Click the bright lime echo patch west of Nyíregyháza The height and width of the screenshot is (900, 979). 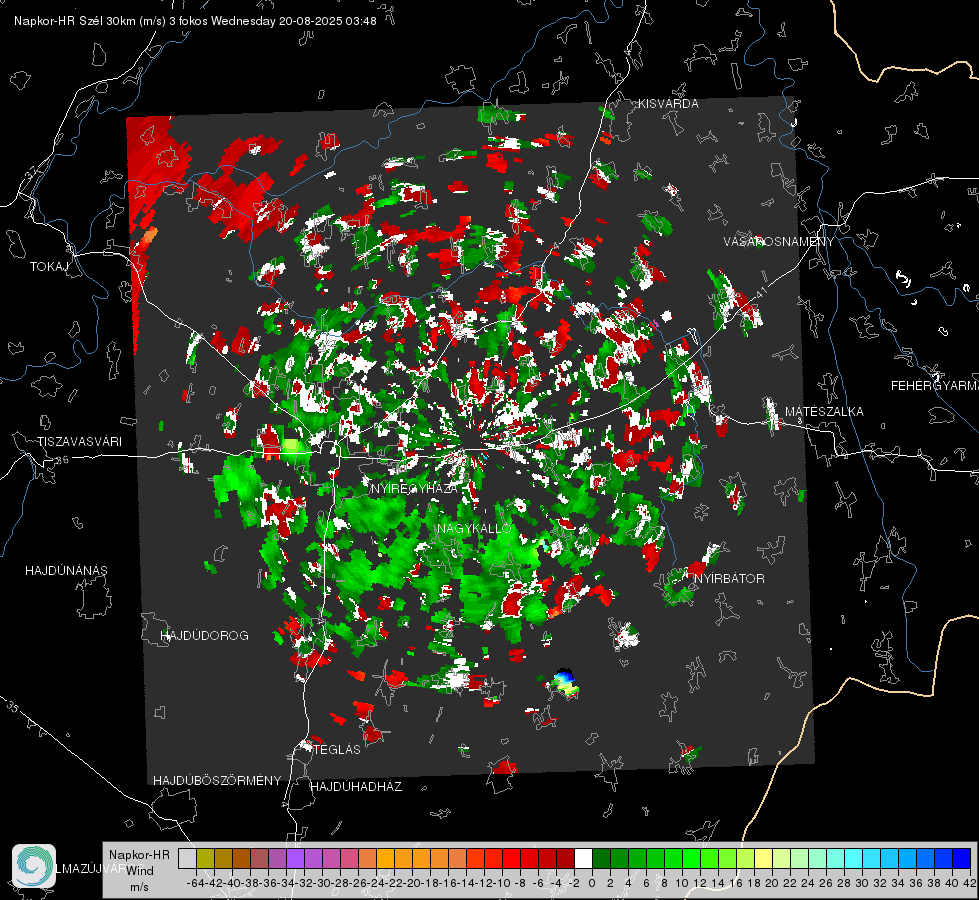pos(291,446)
